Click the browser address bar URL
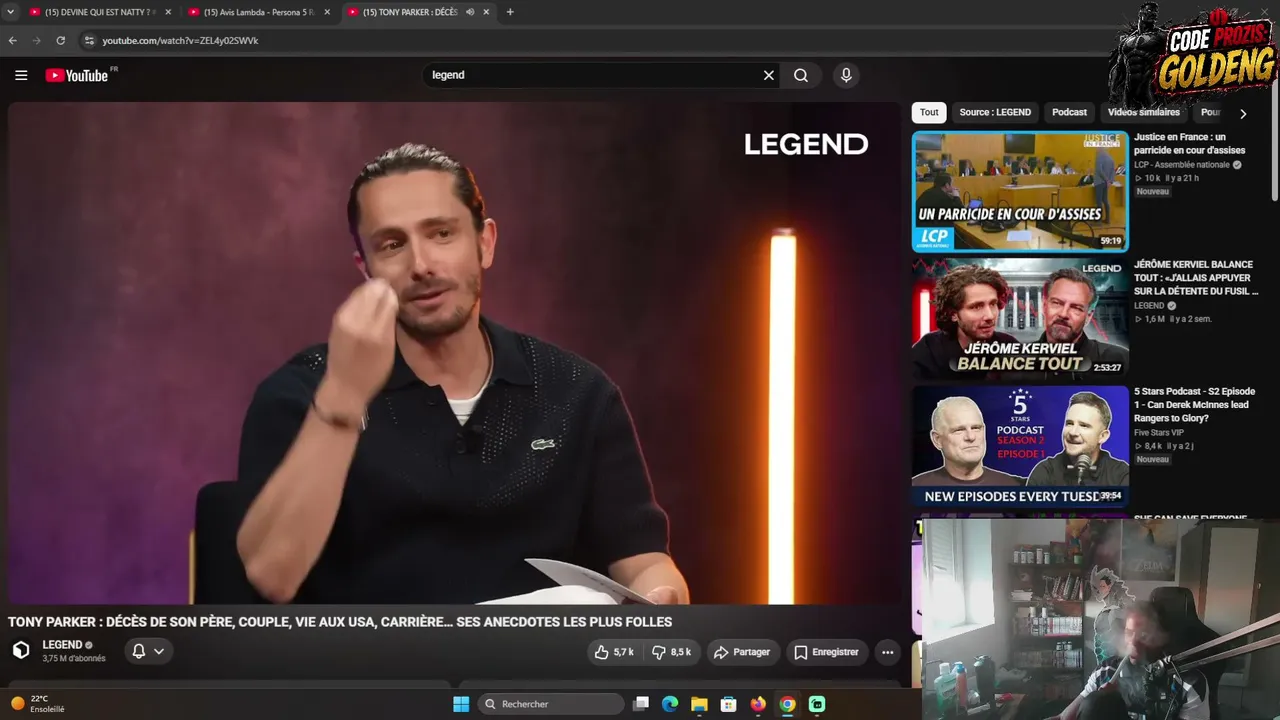1280x720 pixels. 180,40
